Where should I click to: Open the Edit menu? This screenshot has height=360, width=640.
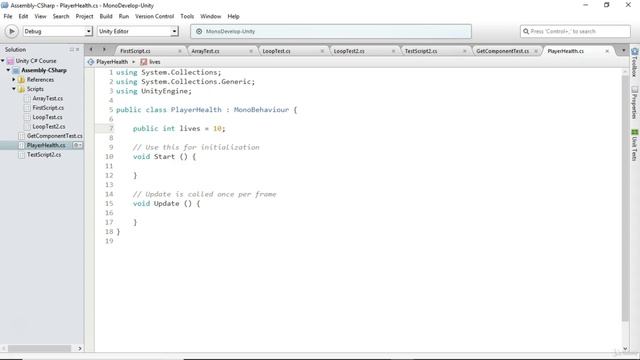[23, 16]
